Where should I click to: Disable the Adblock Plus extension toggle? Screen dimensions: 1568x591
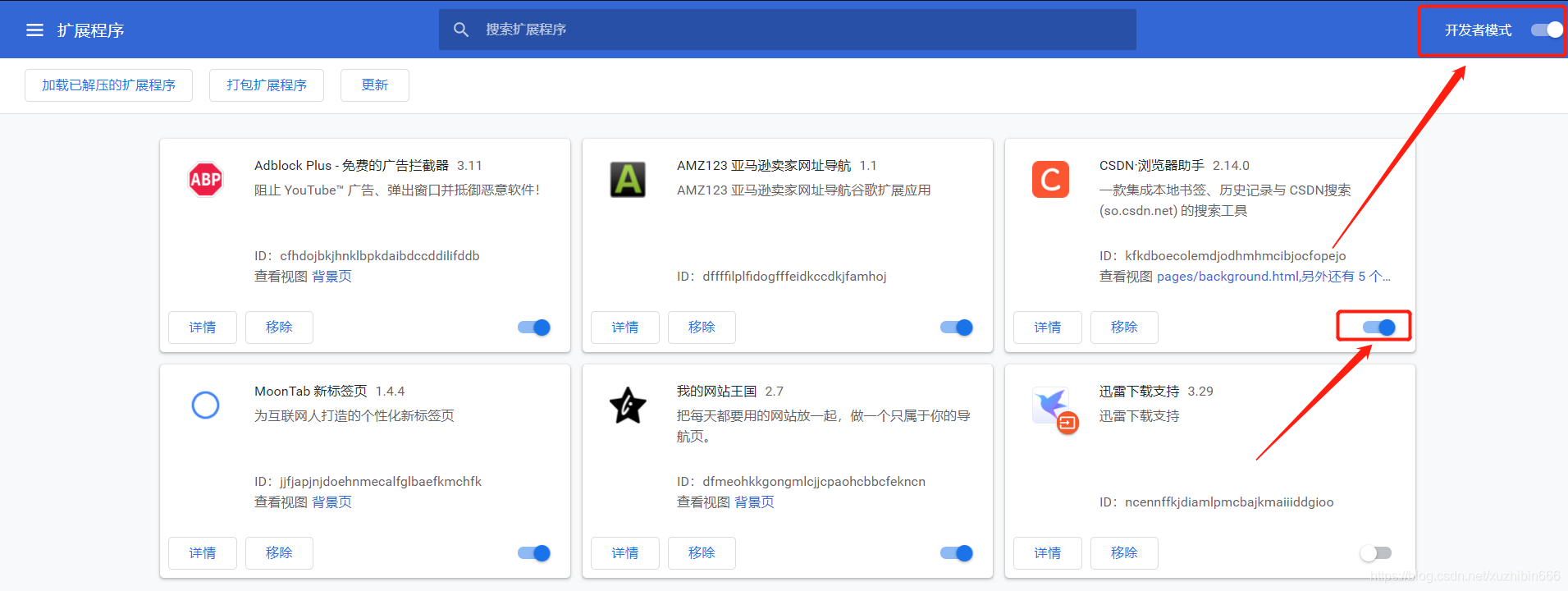pyautogui.click(x=534, y=328)
